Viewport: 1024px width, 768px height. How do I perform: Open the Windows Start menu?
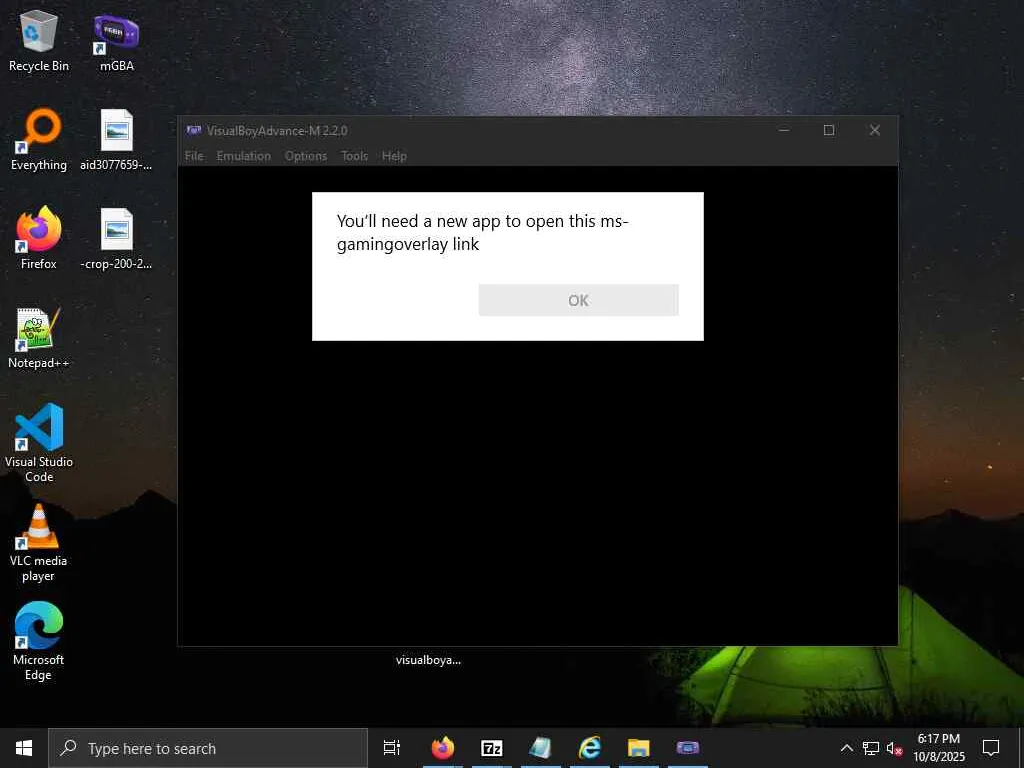[x=24, y=748]
